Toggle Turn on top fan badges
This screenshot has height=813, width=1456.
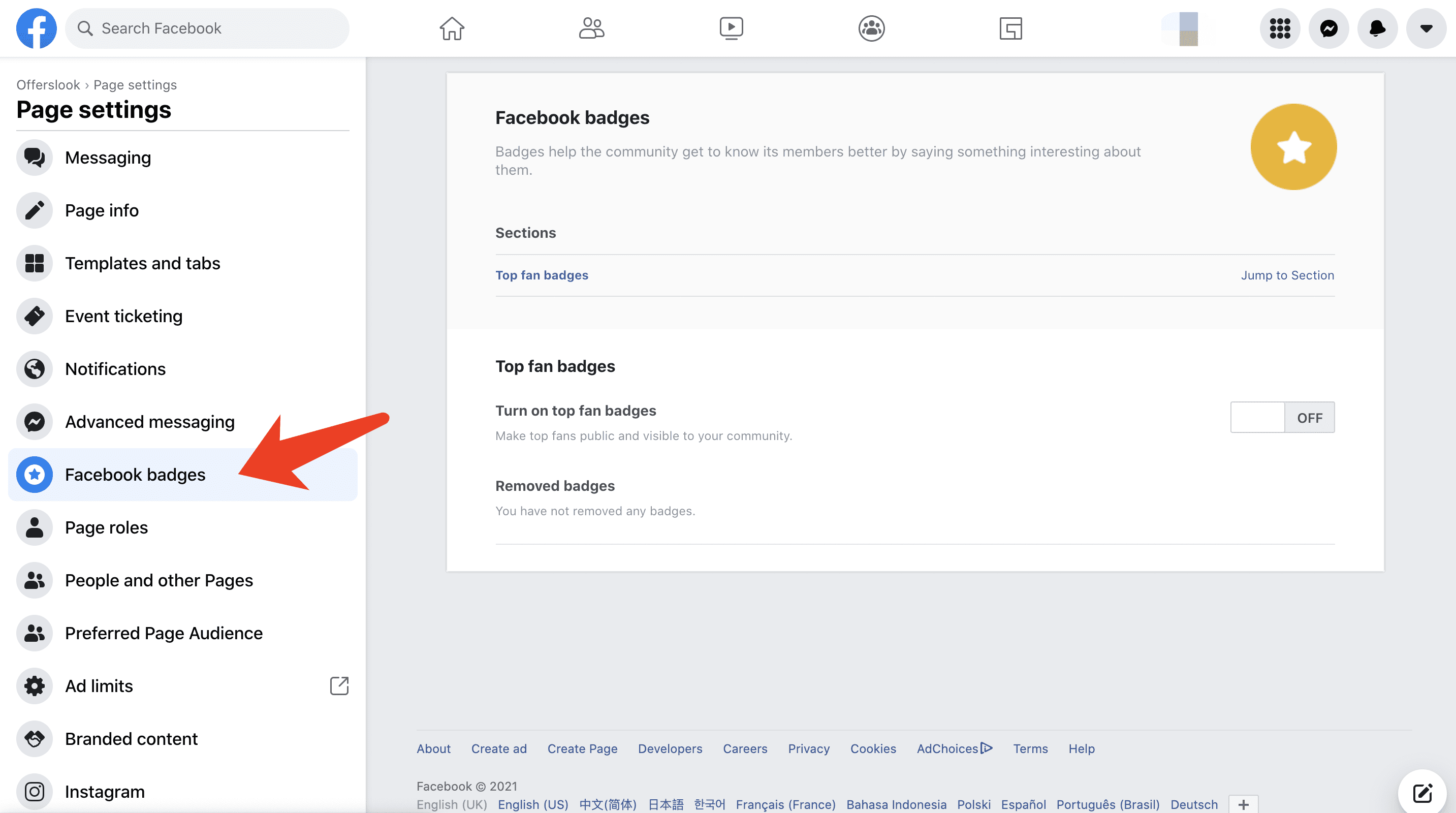(1283, 416)
